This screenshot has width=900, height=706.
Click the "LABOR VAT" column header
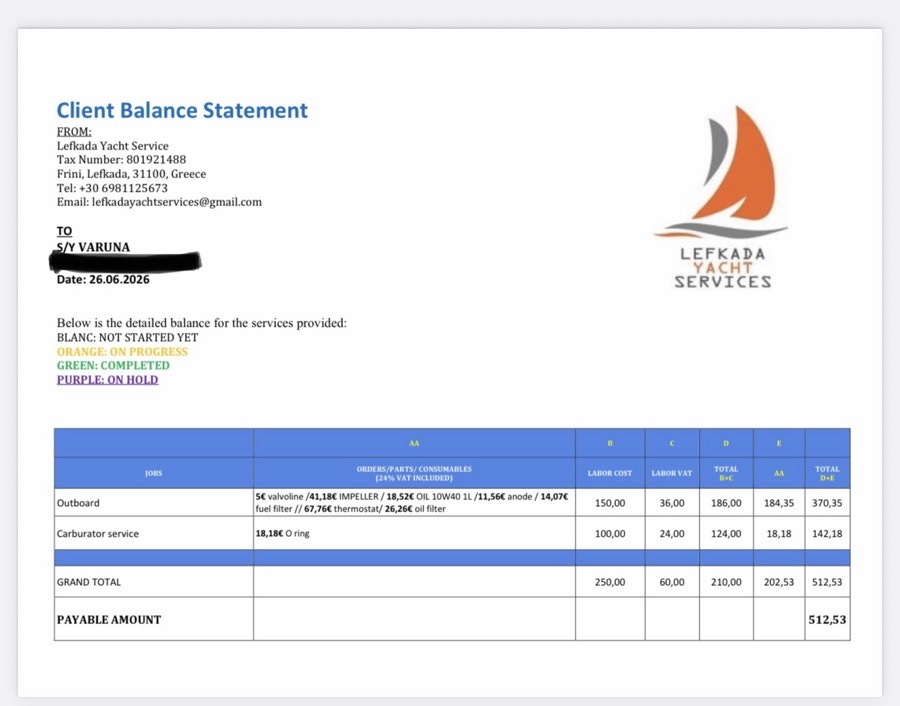click(x=672, y=473)
